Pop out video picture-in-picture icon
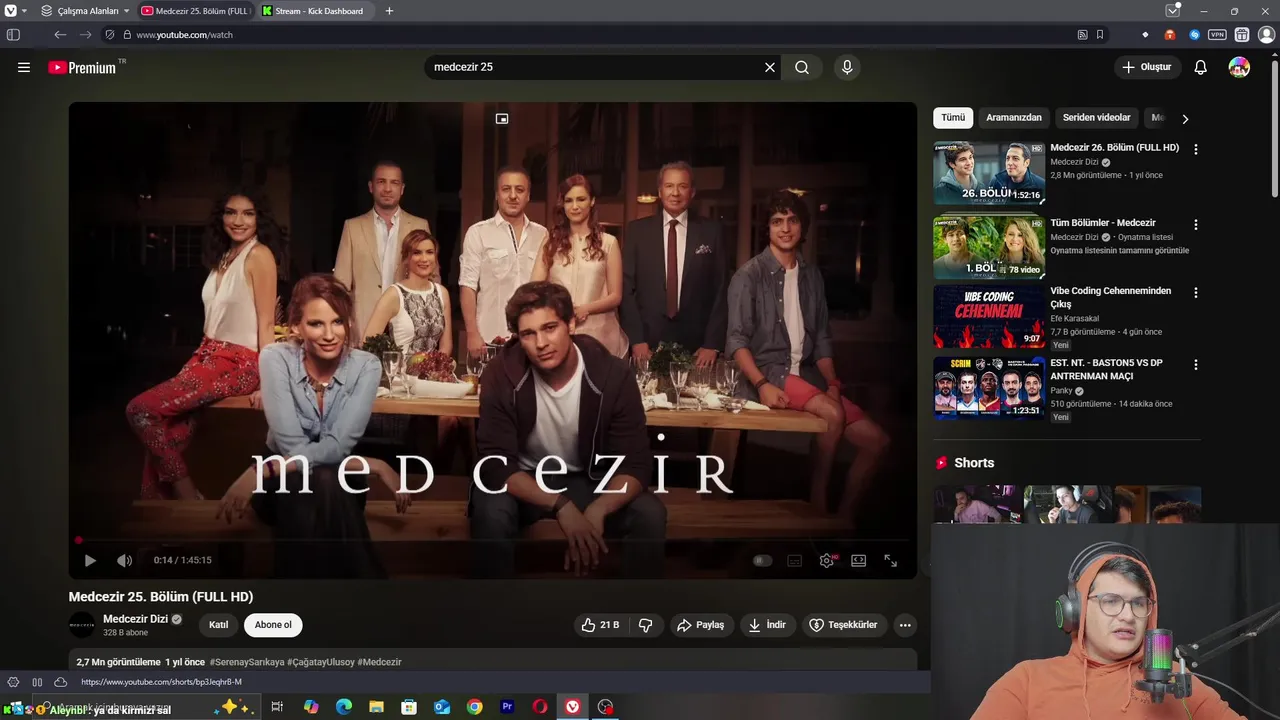The width and height of the screenshot is (1280, 720). click(502, 119)
